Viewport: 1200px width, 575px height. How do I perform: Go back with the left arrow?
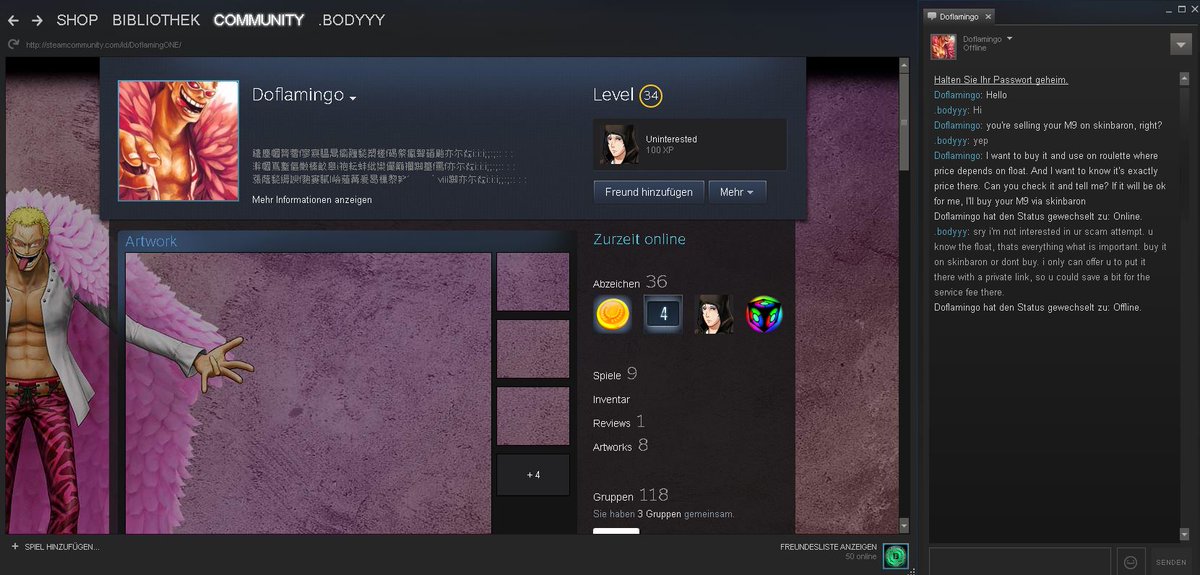point(13,20)
